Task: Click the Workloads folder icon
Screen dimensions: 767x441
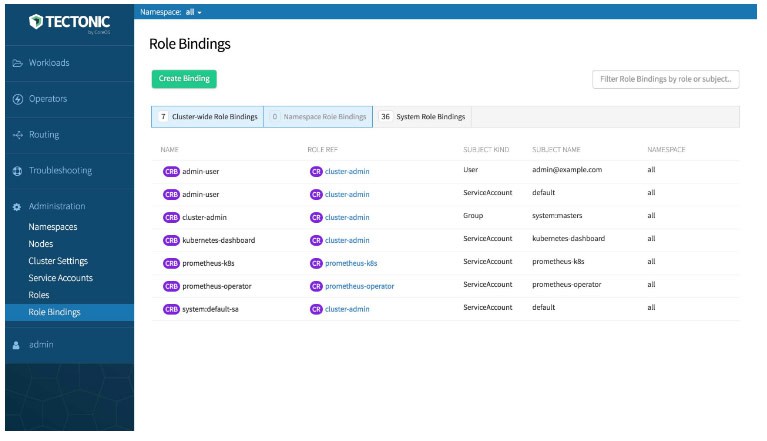Action: click(x=18, y=63)
